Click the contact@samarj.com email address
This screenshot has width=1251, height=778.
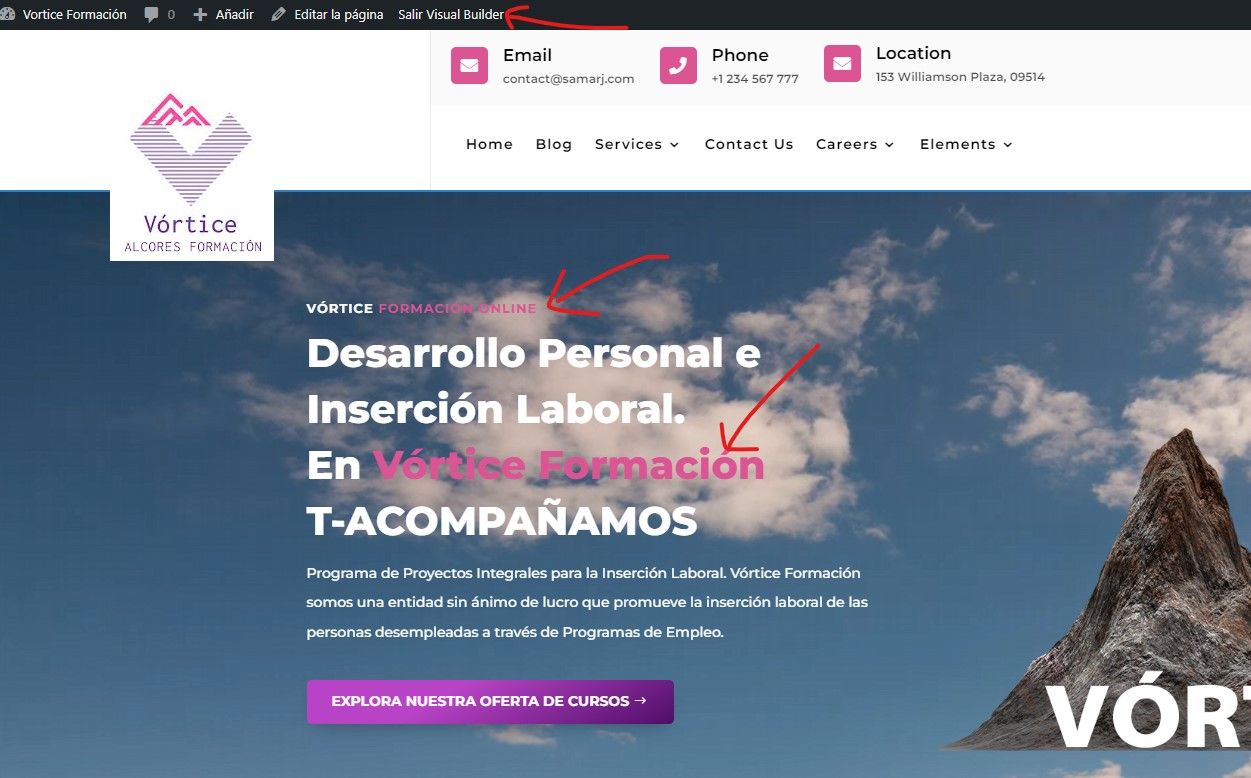point(568,79)
